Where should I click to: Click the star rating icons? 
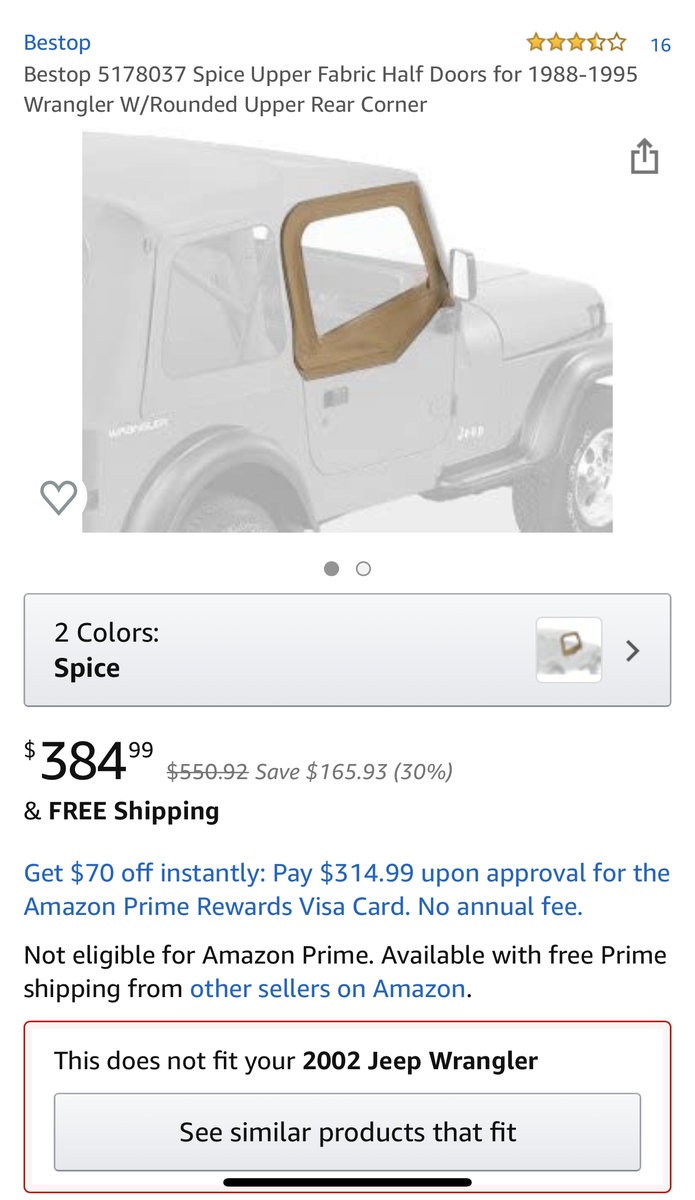click(576, 43)
